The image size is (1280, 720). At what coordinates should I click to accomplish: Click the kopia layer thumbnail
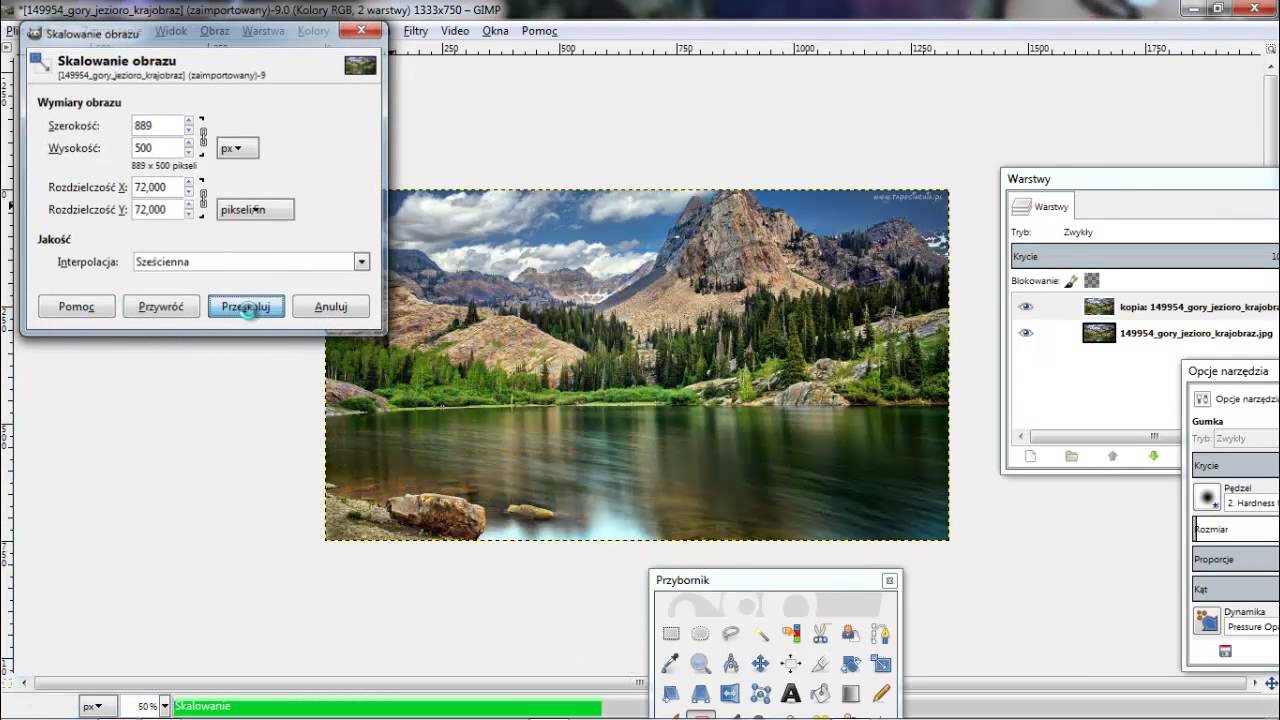coord(1099,307)
